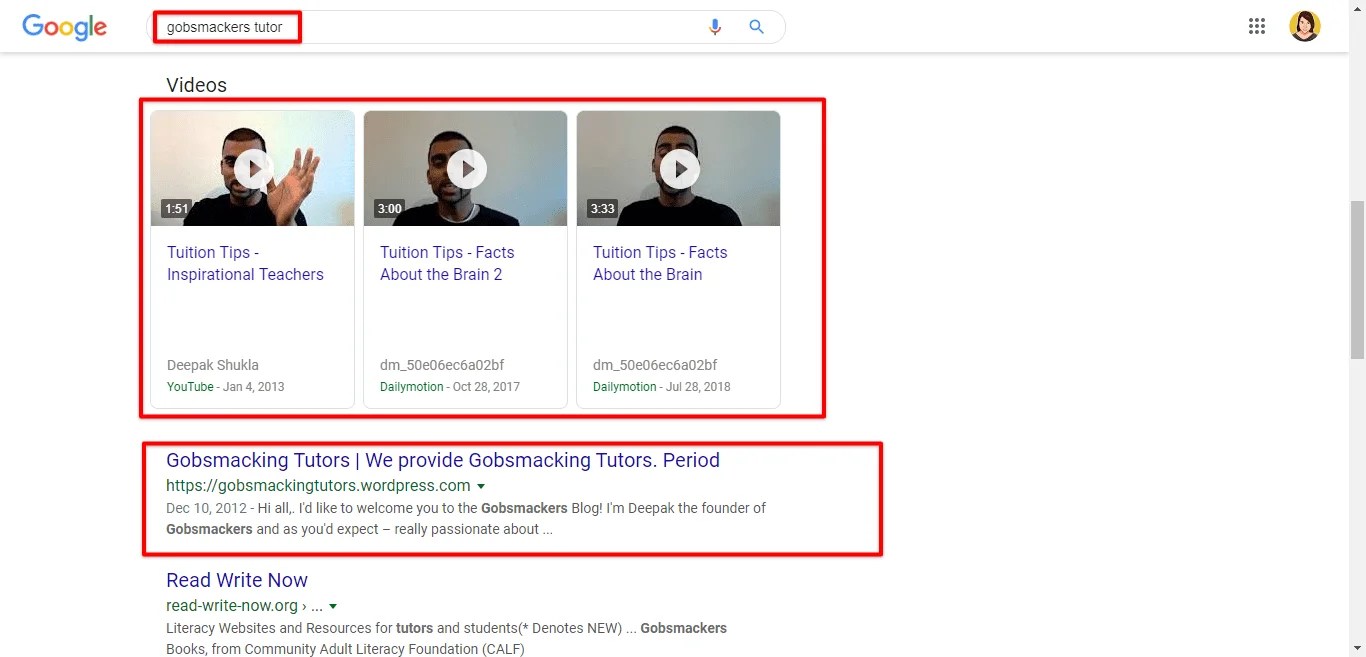Click the scrollbar up arrow
The width and height of the screenshot is (1366, 657).
point(1357,8)
